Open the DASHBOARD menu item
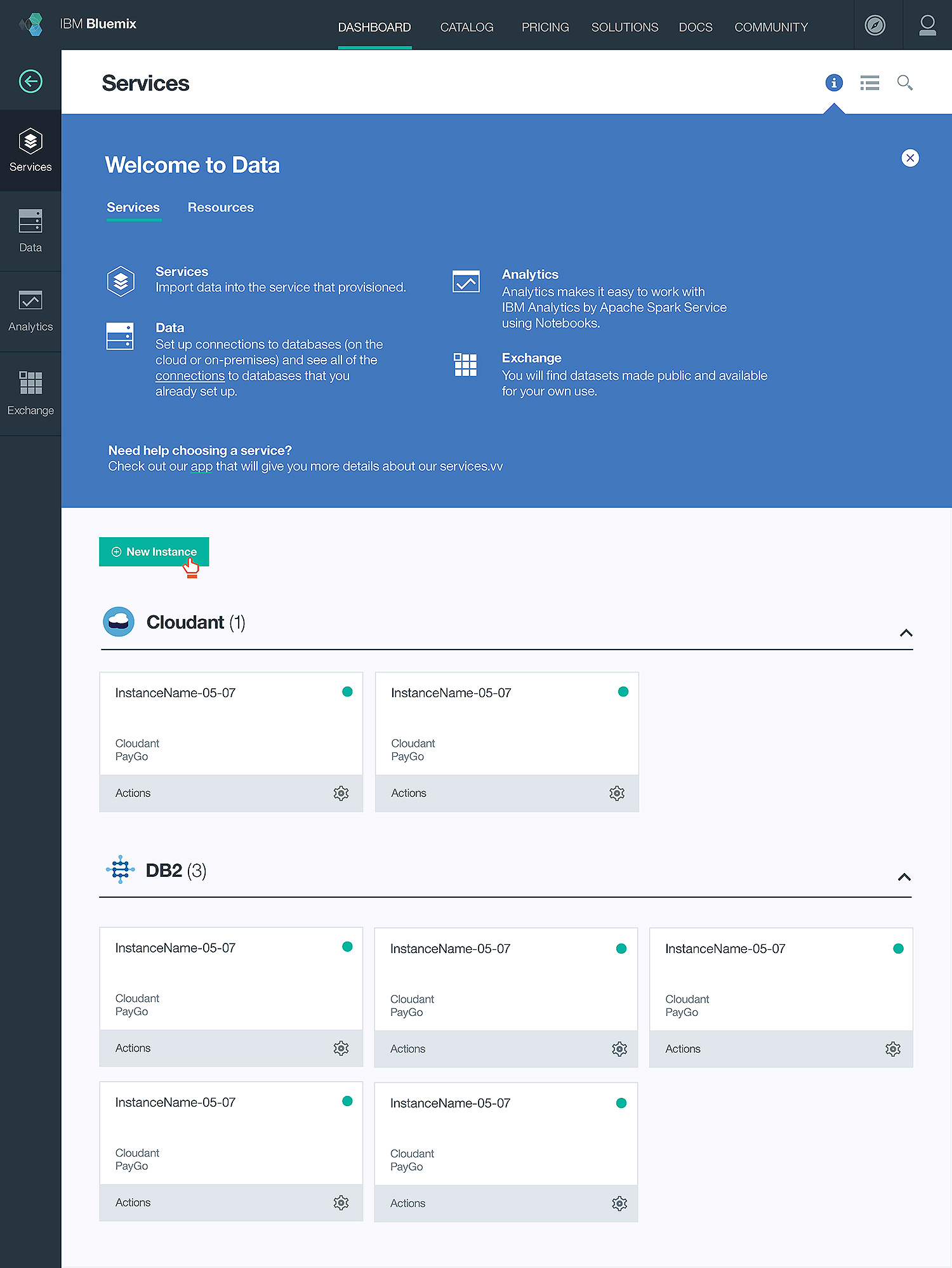The height and width of the screenshot is (1268, 952). pyautogui.click(x=374, y=27)
